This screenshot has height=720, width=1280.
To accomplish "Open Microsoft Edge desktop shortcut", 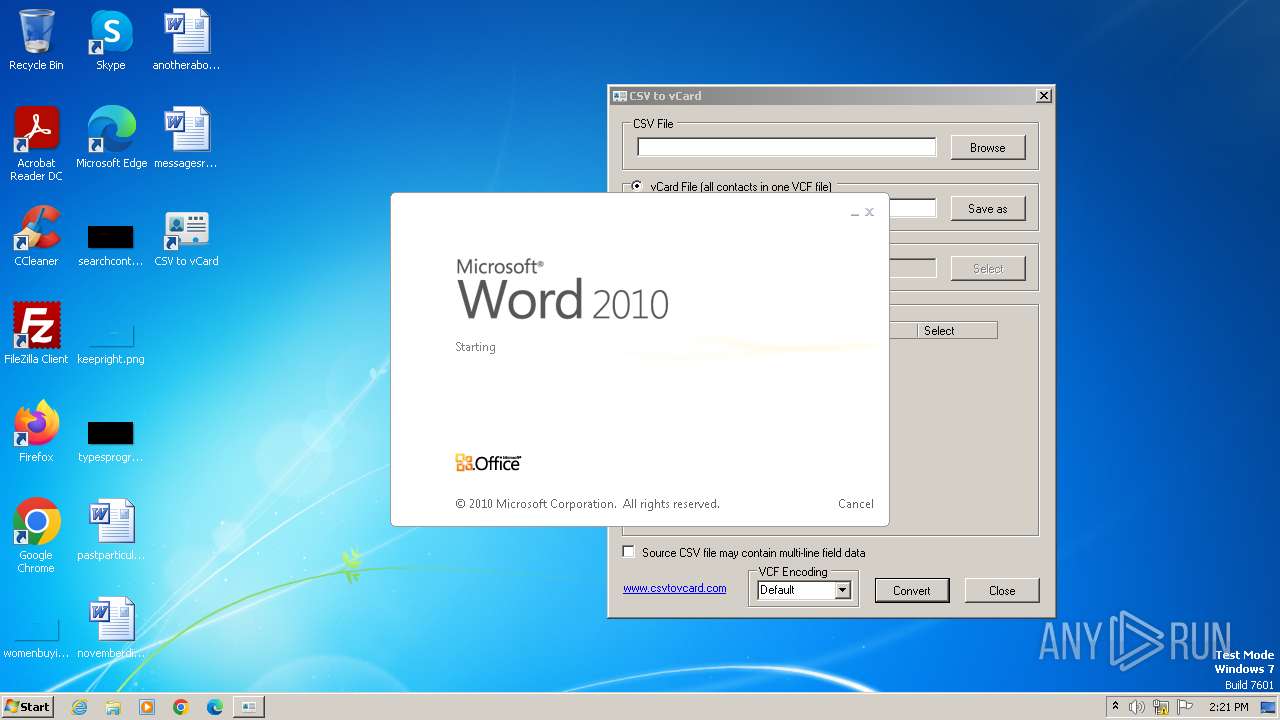I will (x=111, y=138).
